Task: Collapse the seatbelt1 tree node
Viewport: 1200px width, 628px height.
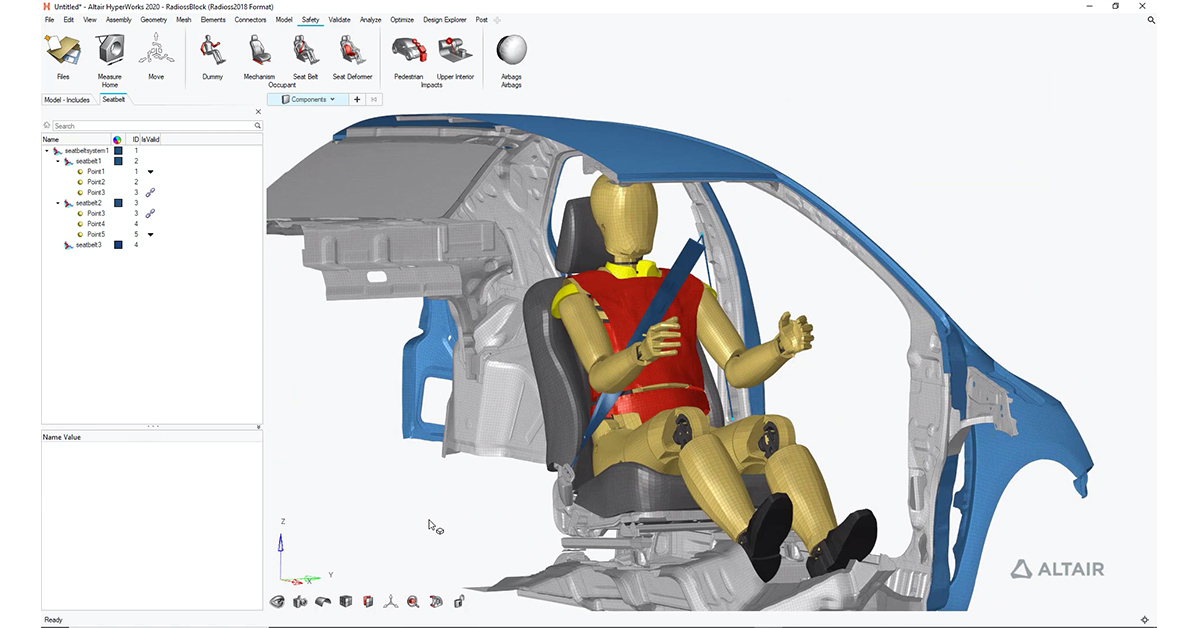Action: pos(58,161)
